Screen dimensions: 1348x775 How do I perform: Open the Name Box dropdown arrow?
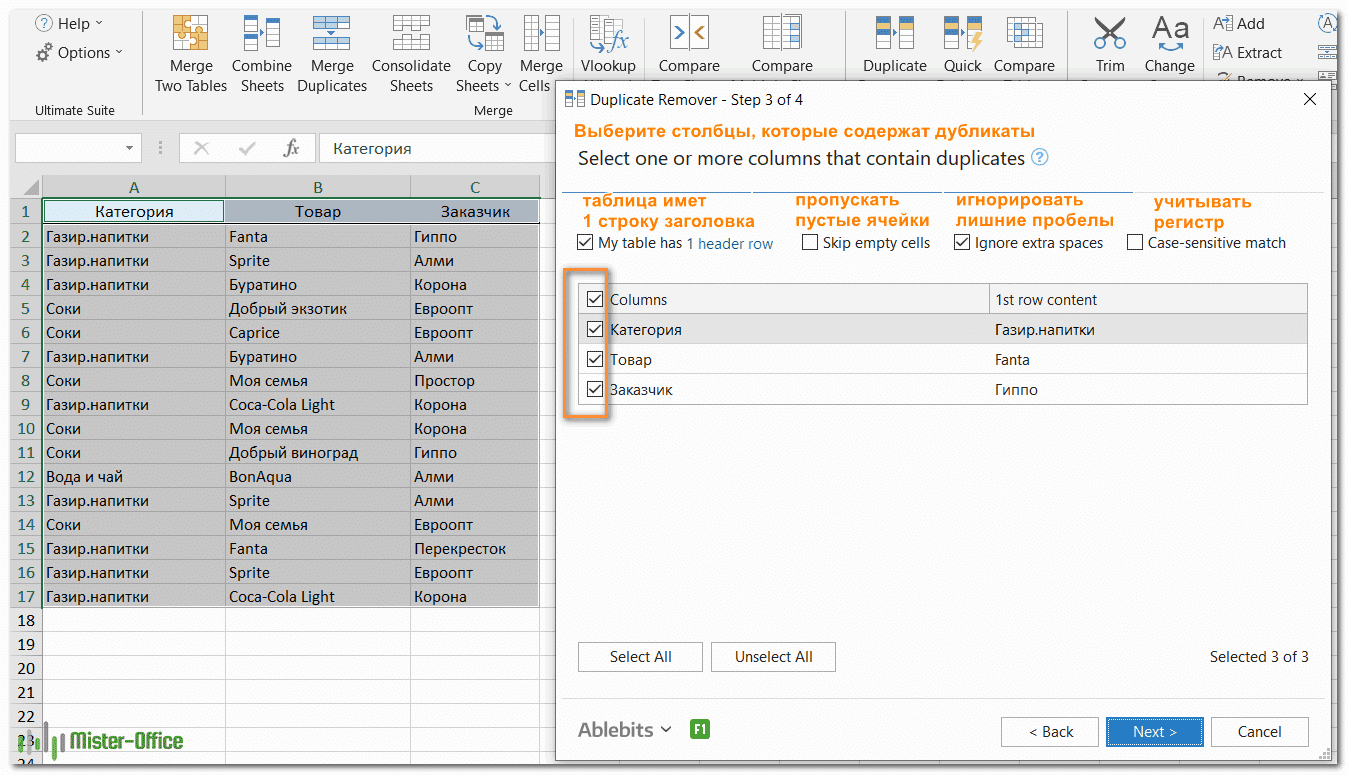pyautogui.click(x=130, y=149)
